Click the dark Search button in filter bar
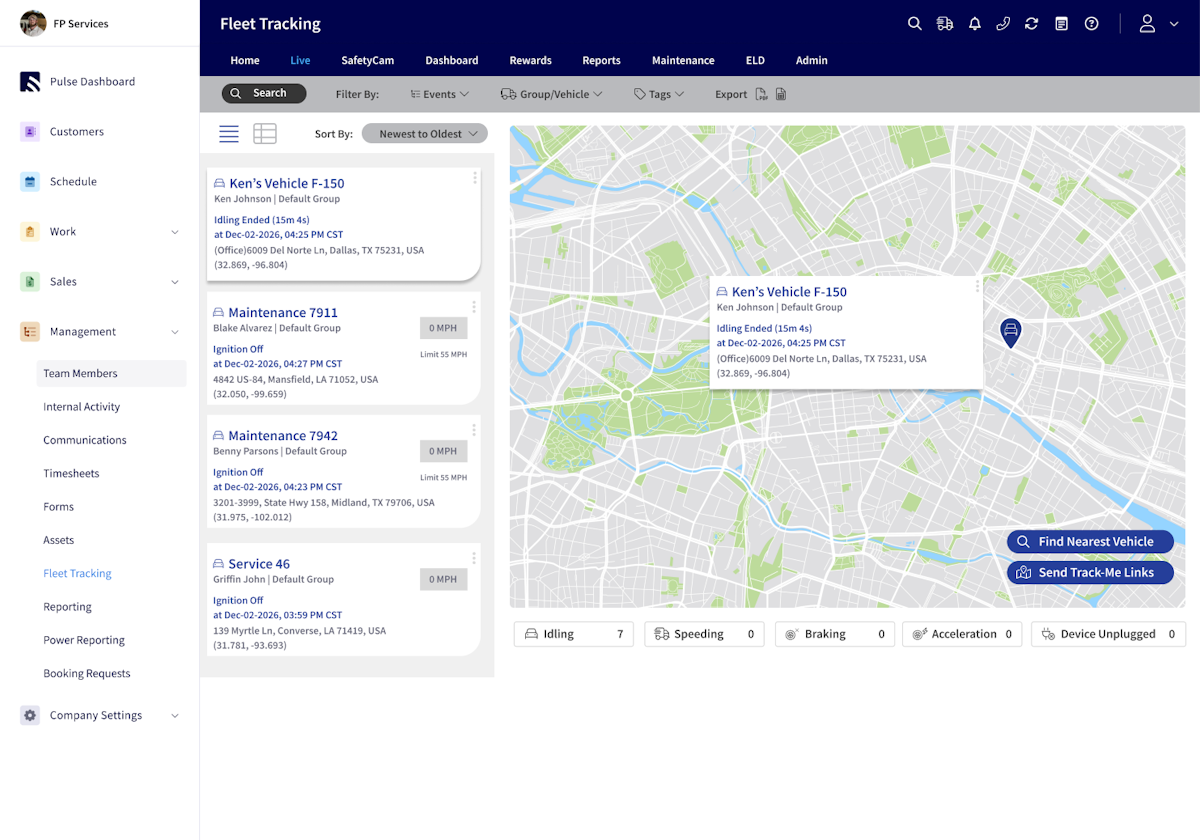 [264, 93]
